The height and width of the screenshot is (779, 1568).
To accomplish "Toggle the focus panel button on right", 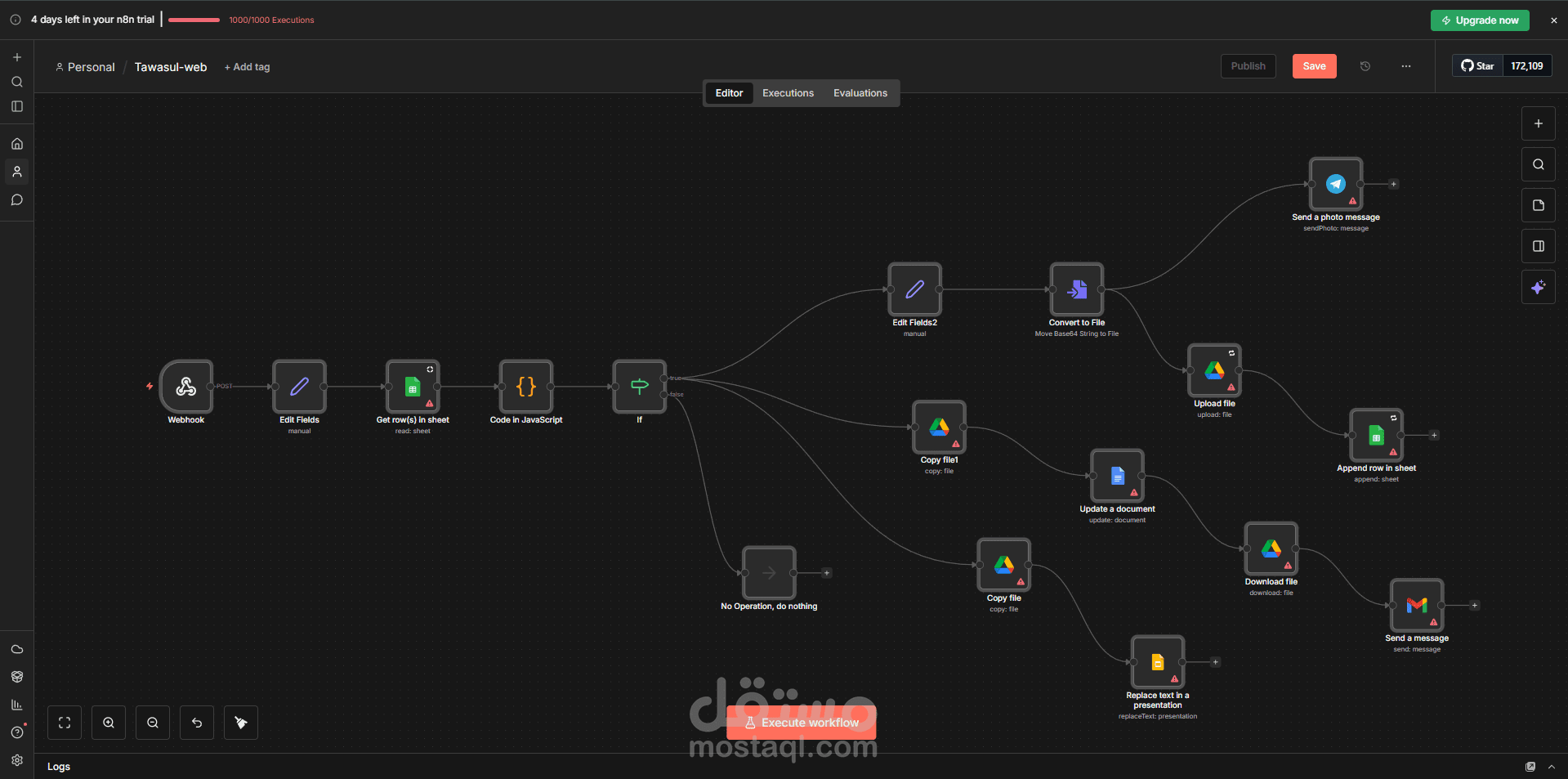I will click(x=1539, y=246).
